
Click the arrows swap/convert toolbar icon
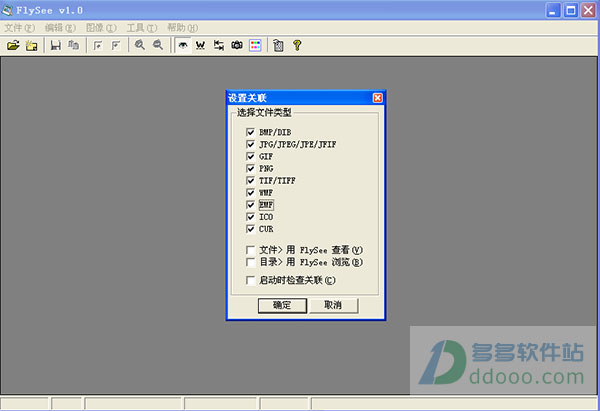click(218, 46)
